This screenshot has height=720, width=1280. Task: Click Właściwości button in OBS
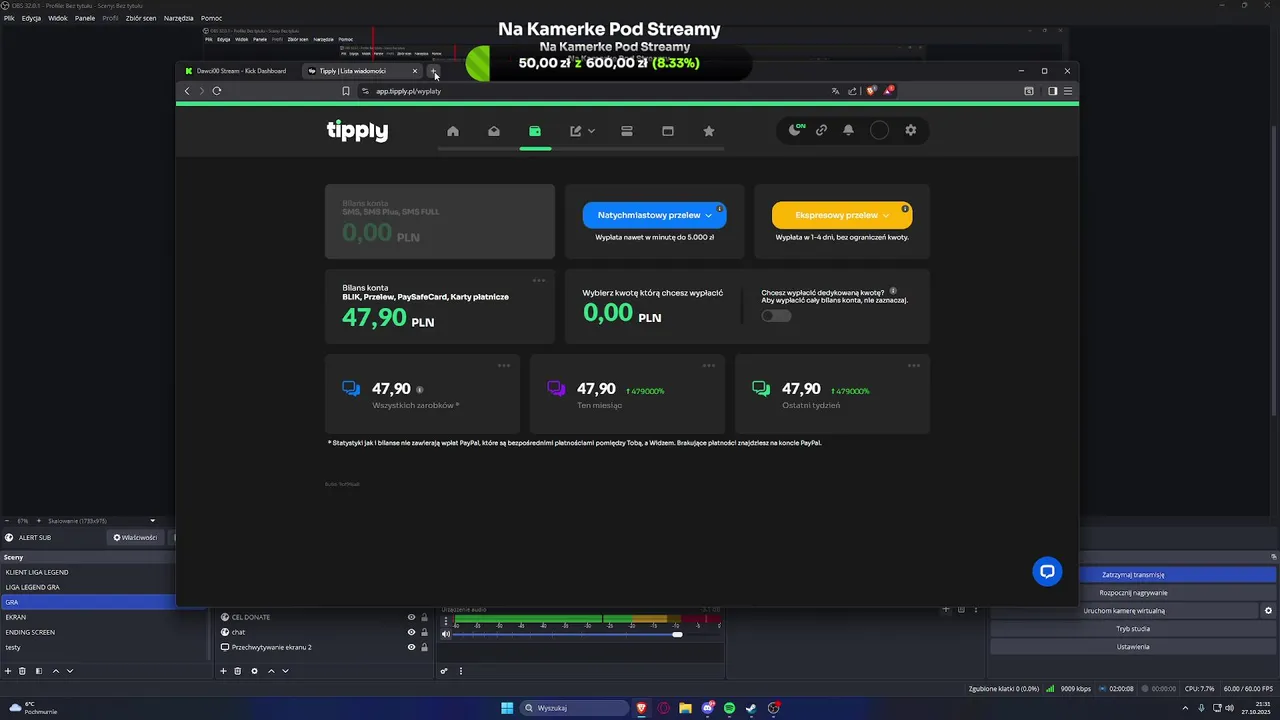coord(135,538)
